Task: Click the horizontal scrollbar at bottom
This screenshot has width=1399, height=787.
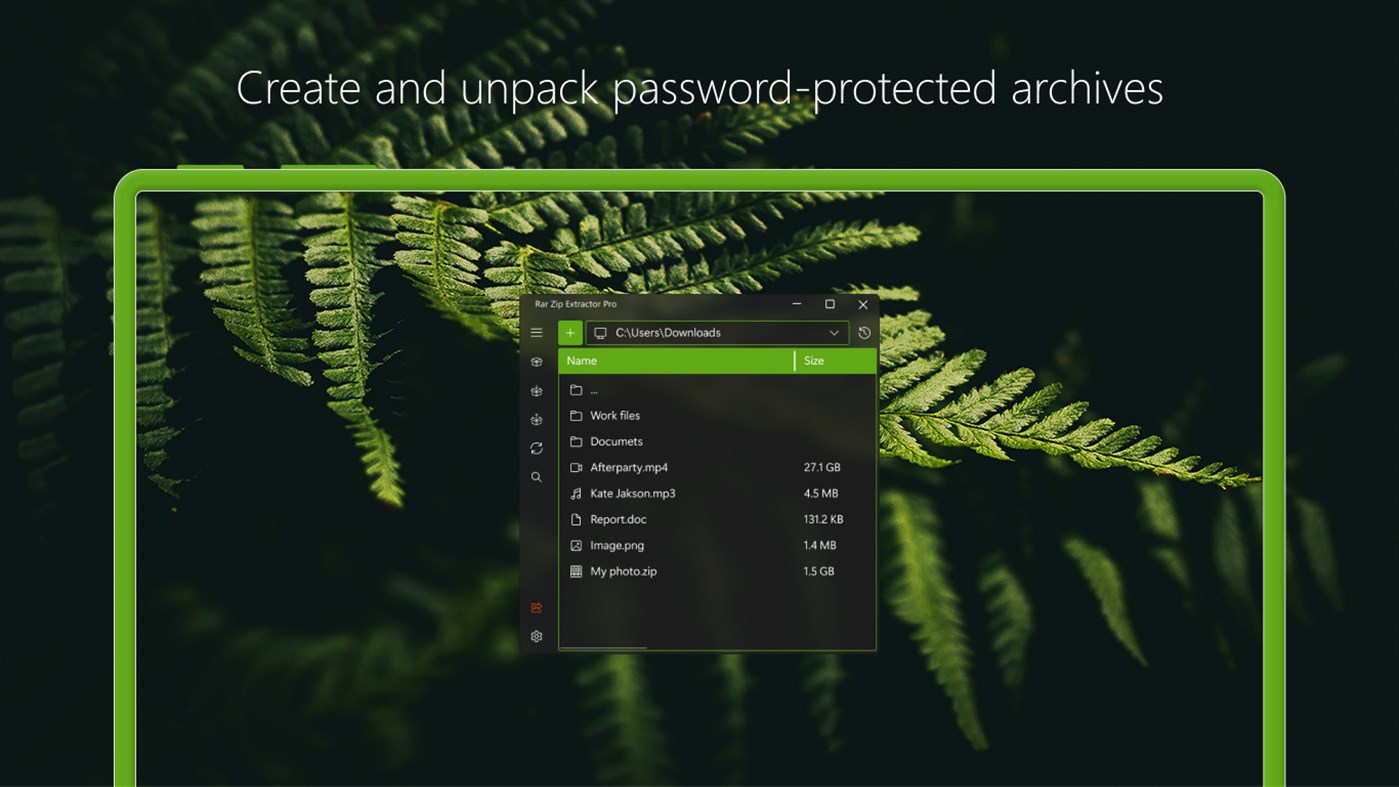Action: pos(603,648)
